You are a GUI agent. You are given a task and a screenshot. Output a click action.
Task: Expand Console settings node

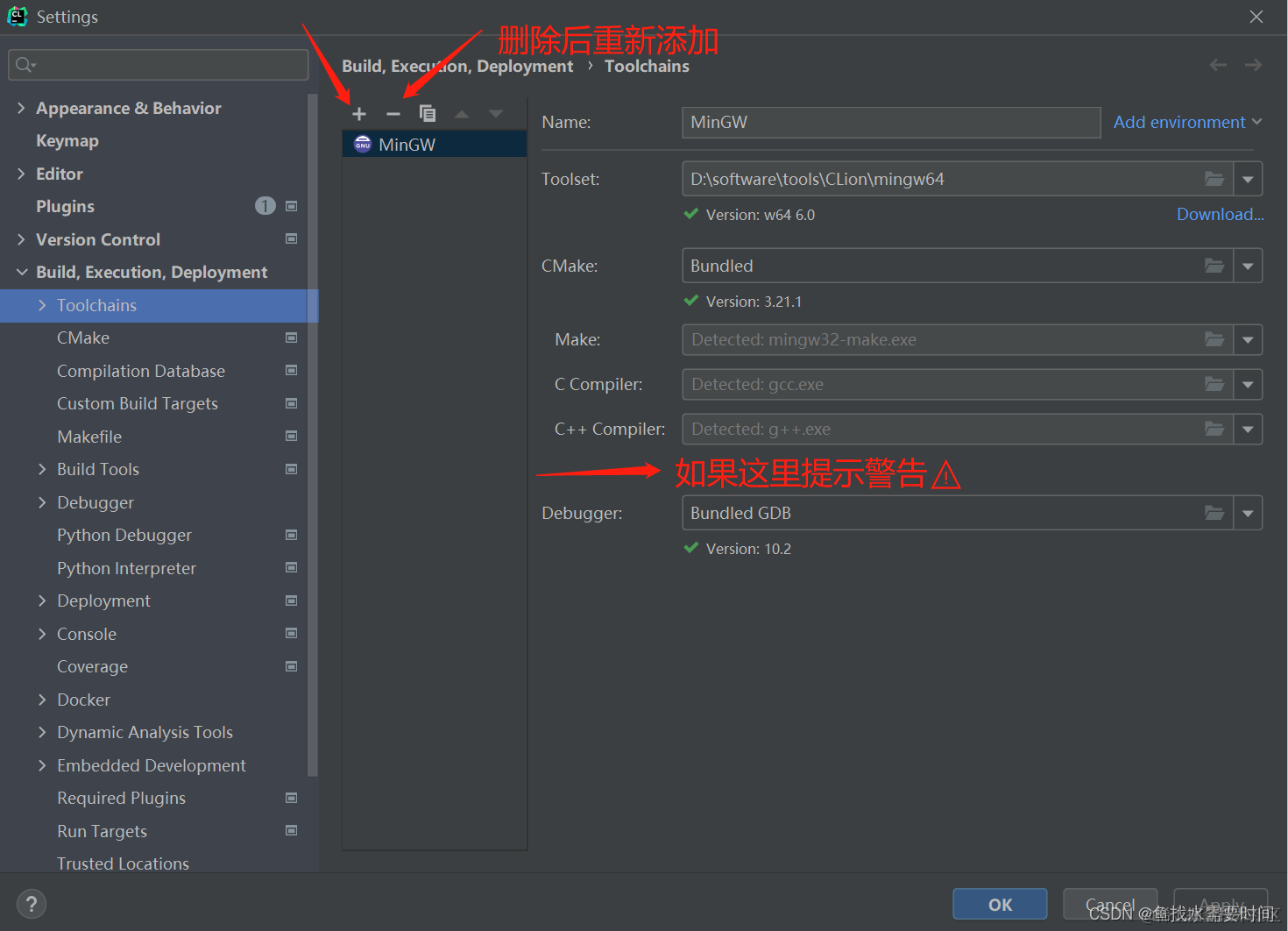pos(42,634)
